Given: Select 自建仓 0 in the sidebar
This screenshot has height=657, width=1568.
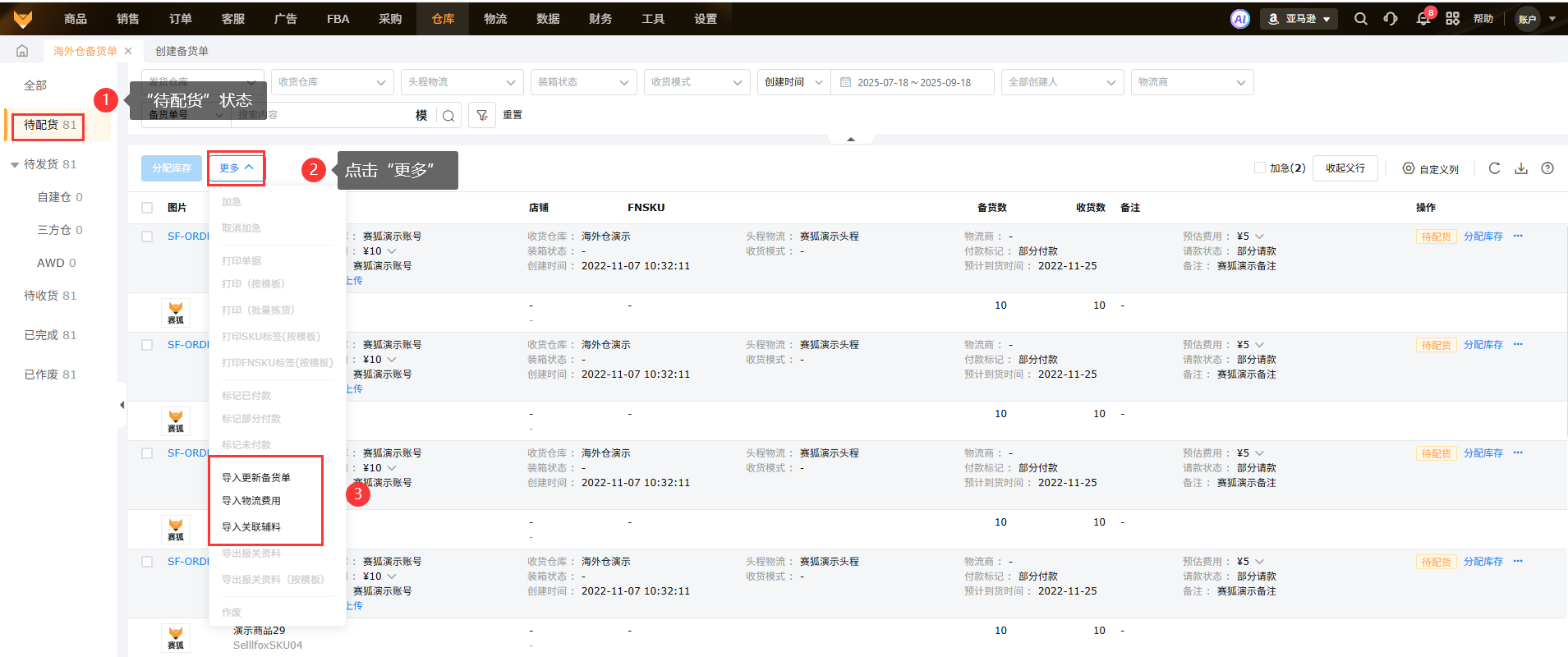Looking at the screenshot, I should (x=60, y=197).
